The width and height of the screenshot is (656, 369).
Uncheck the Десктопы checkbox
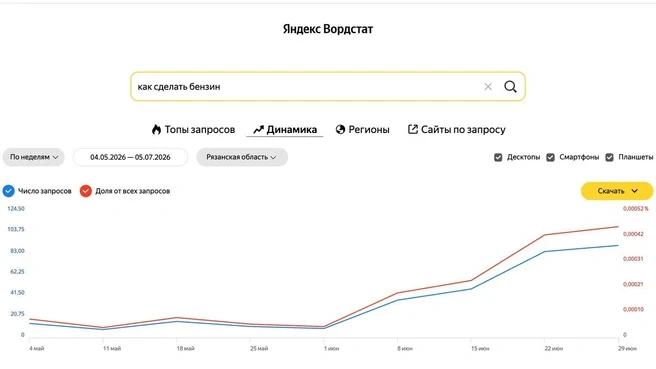pyautogui.click(x=498, y=157)
